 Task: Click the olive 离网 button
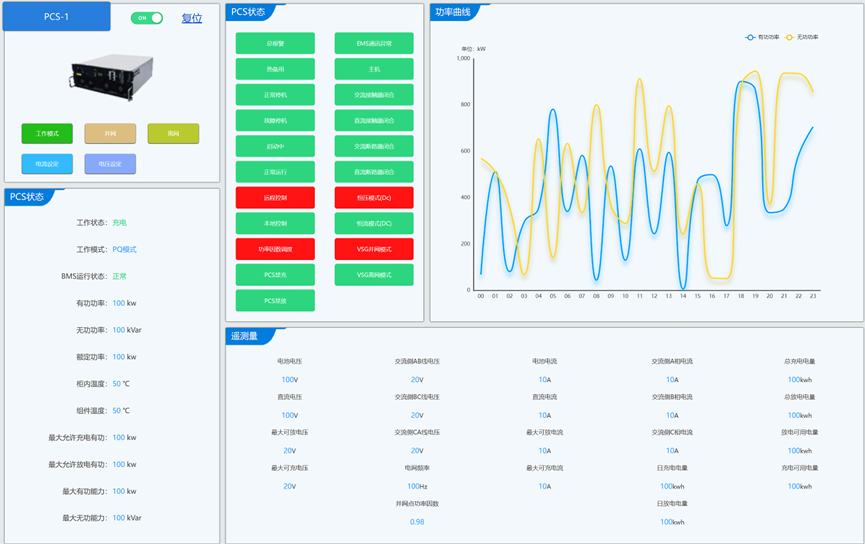173,134
